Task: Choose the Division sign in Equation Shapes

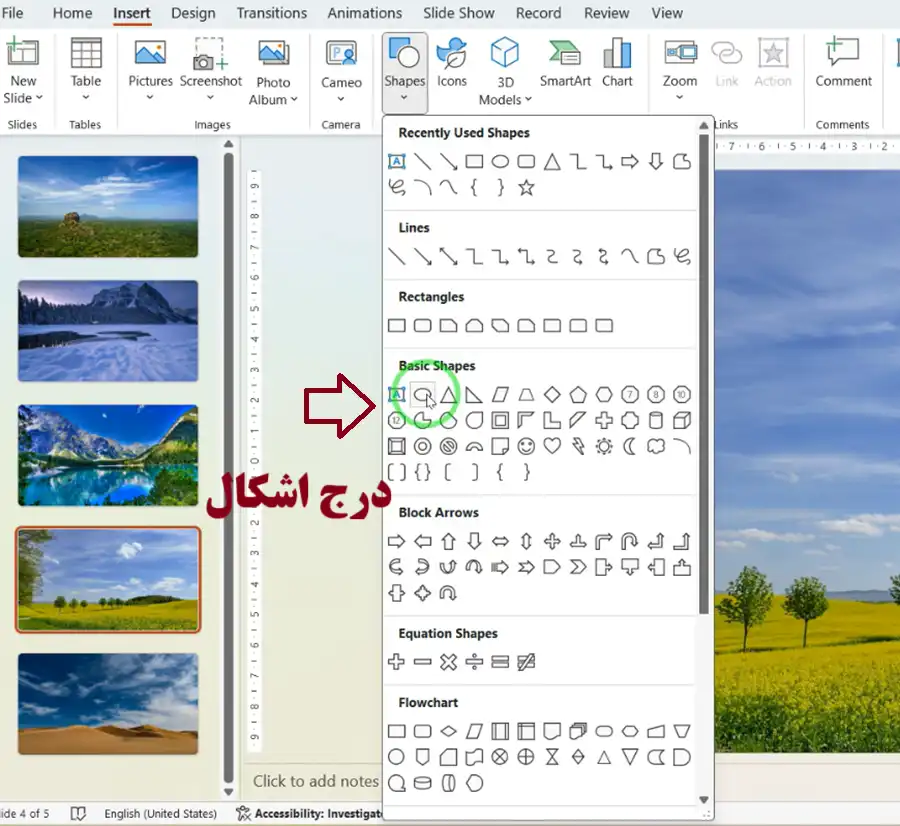Action: point(474,661)
